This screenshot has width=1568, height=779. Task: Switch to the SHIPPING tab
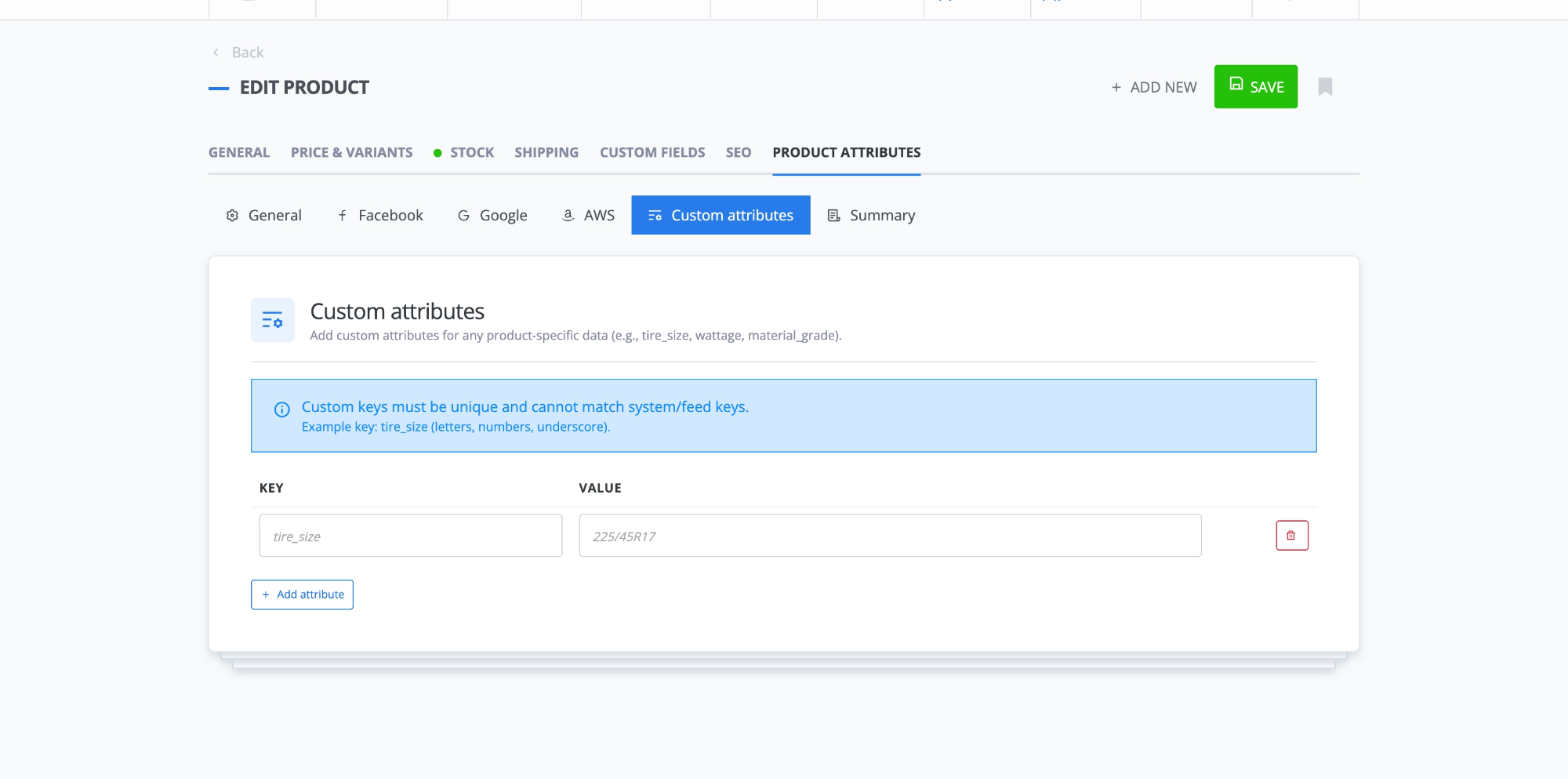[546, 152]
